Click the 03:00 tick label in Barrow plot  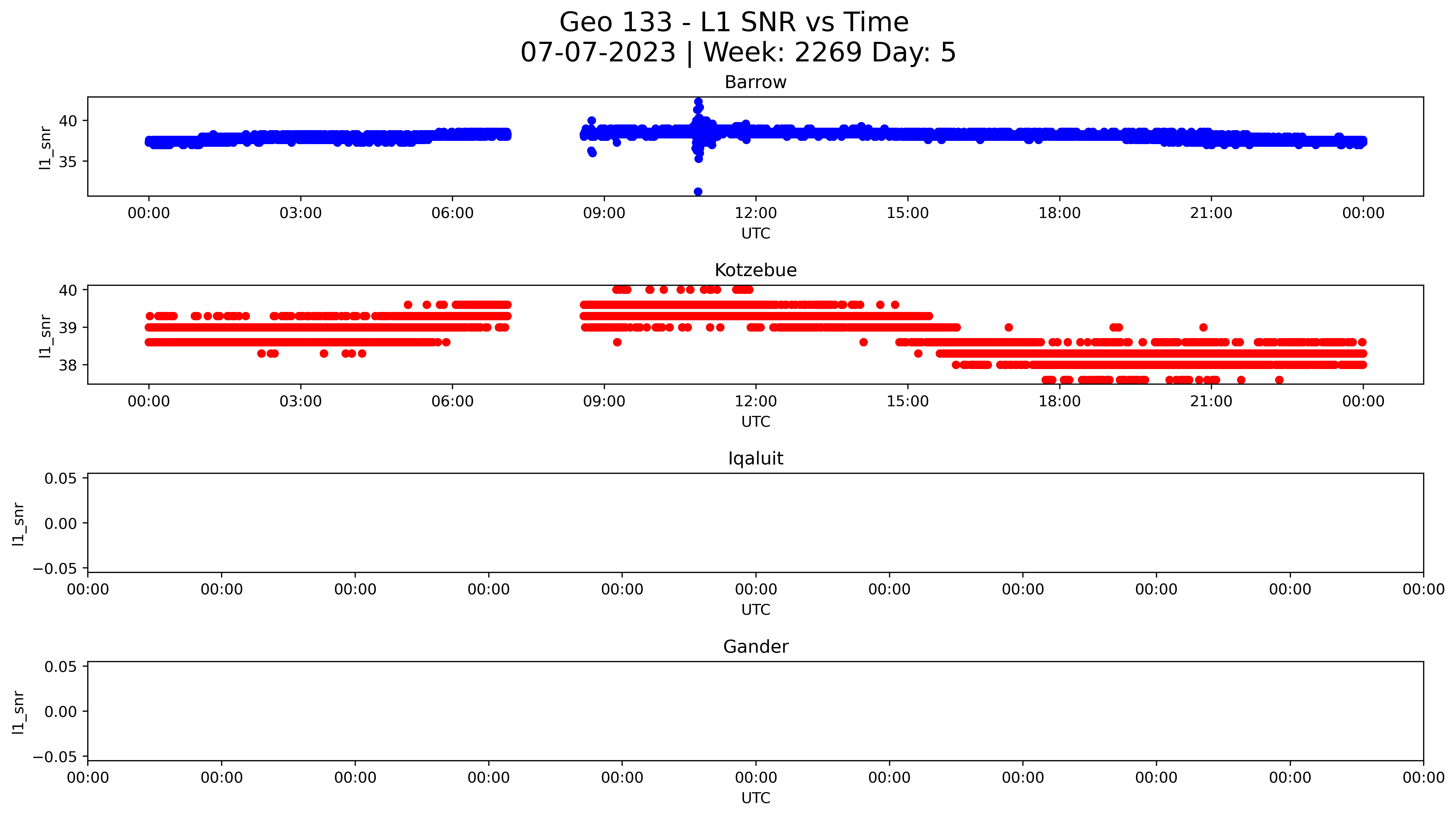pos(300,213)
